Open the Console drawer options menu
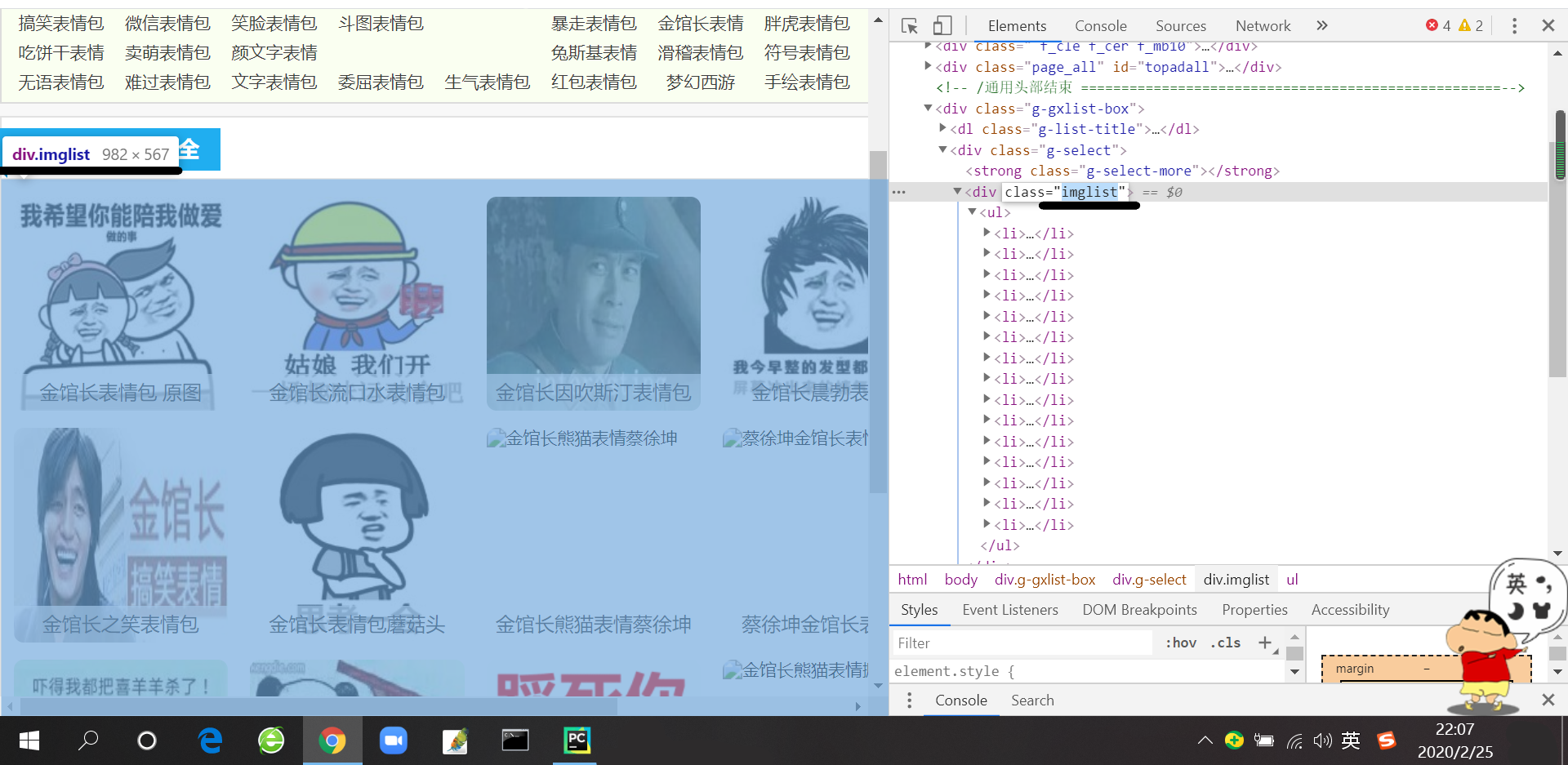The image size is (1568, 765). tap(909, 700)
